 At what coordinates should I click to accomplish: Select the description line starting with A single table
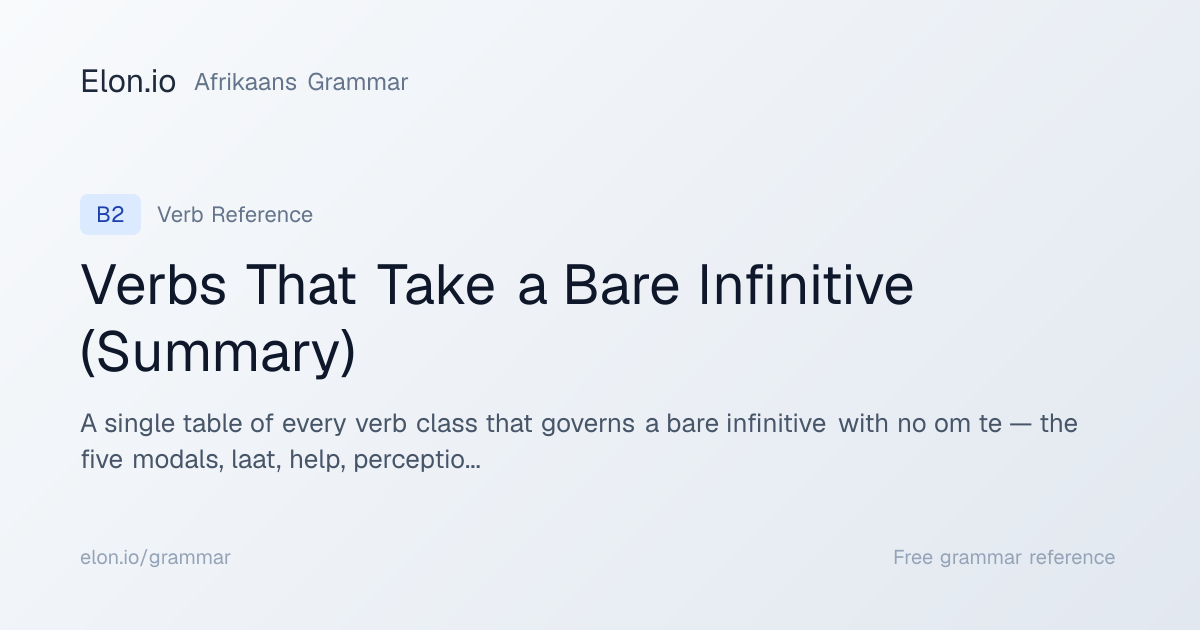coord(579,423)
